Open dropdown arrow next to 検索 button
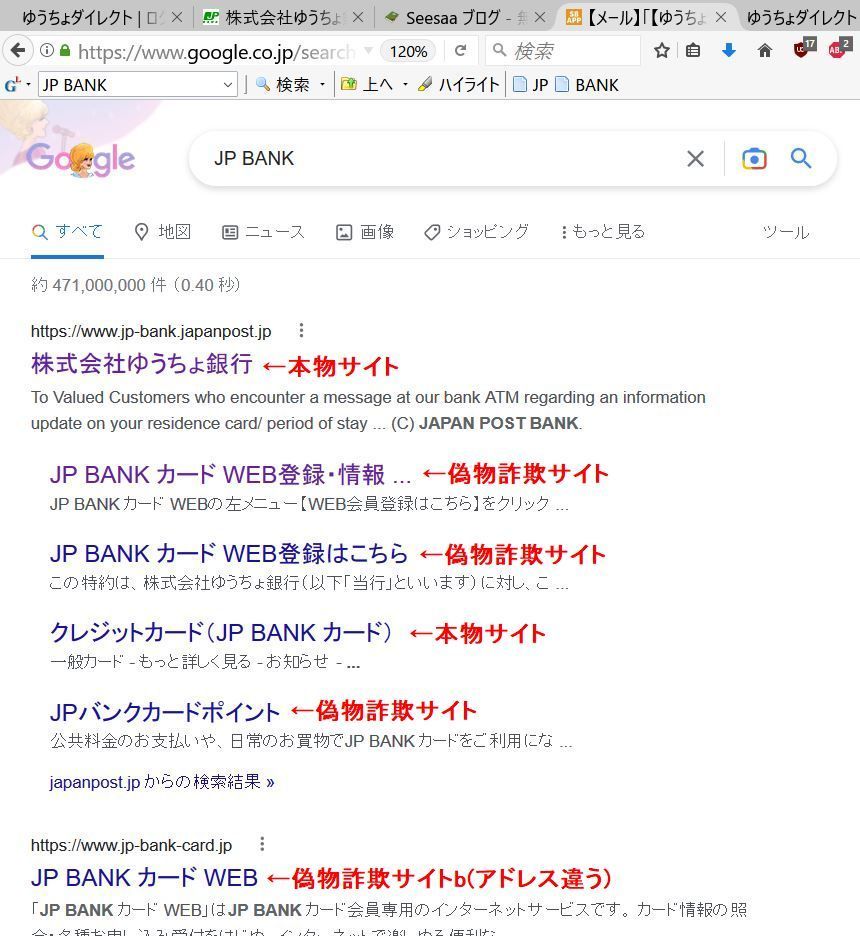 click(x=323, y=85)
